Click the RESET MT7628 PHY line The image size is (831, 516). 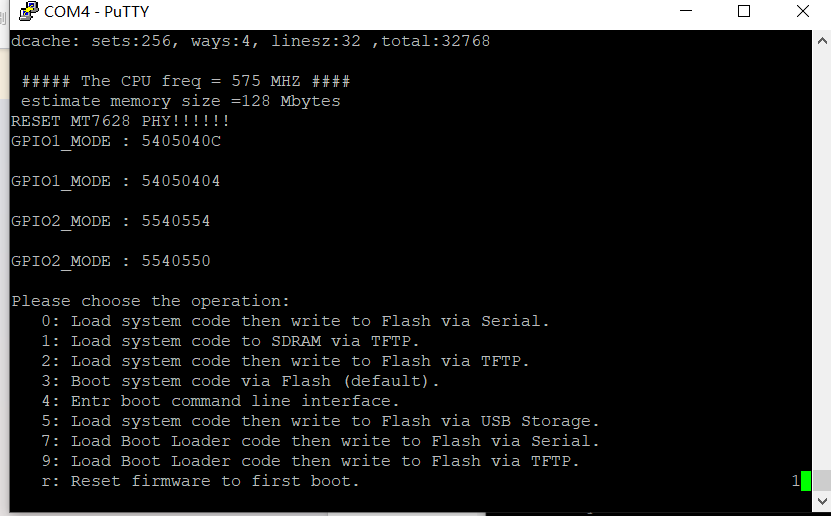pos(120,121)
